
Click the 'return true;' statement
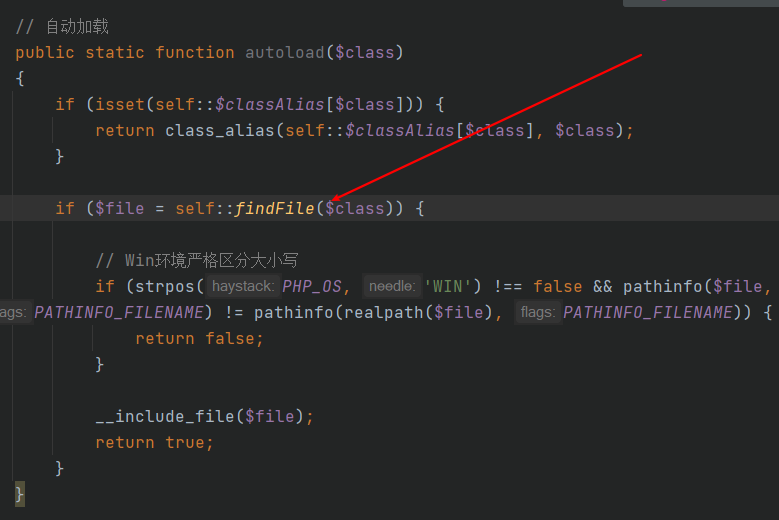(x=155, y=443)
